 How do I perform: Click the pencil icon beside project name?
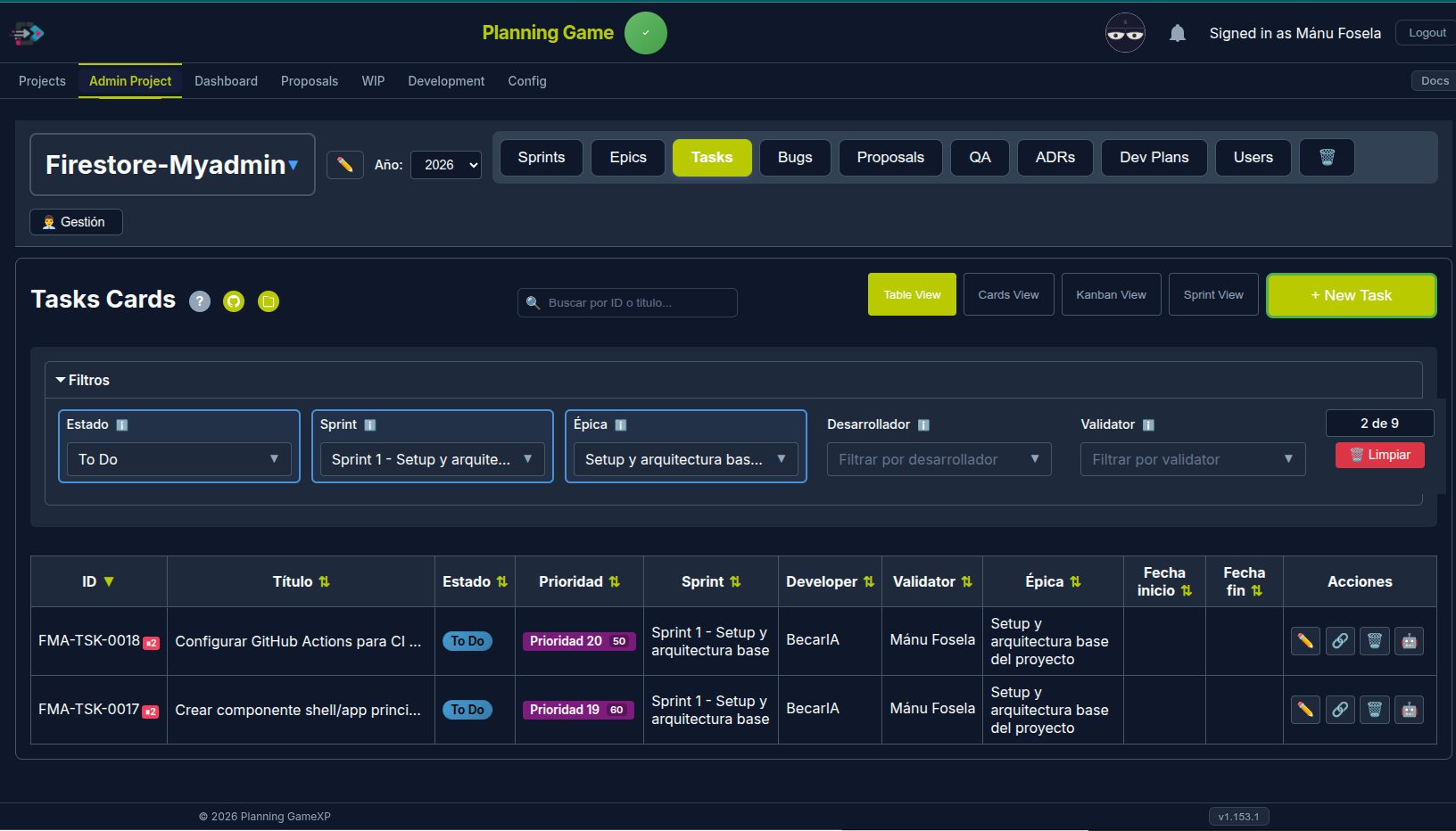pos(345,165)
